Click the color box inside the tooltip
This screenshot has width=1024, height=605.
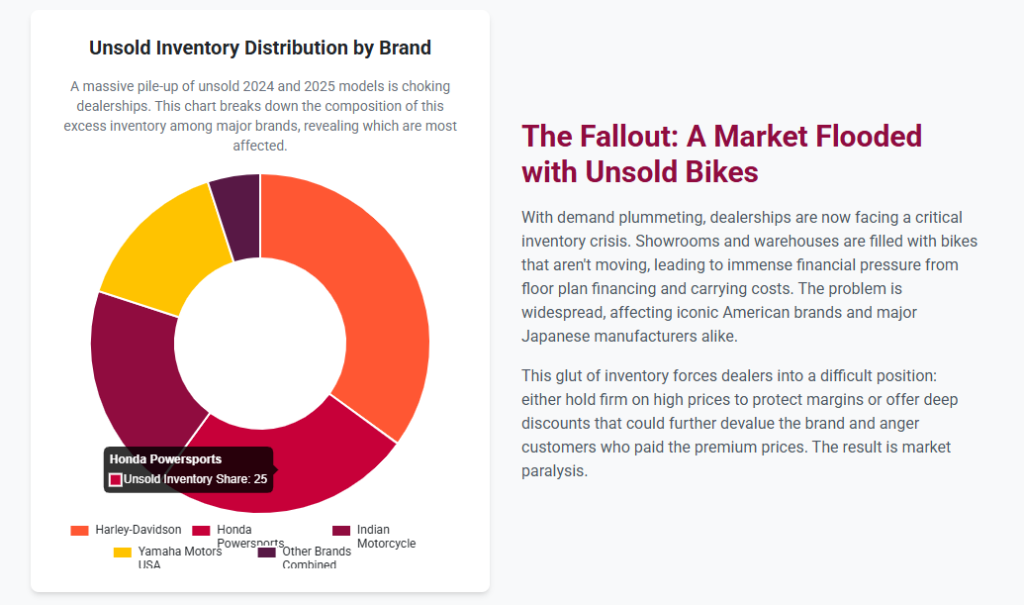[116, 479]
